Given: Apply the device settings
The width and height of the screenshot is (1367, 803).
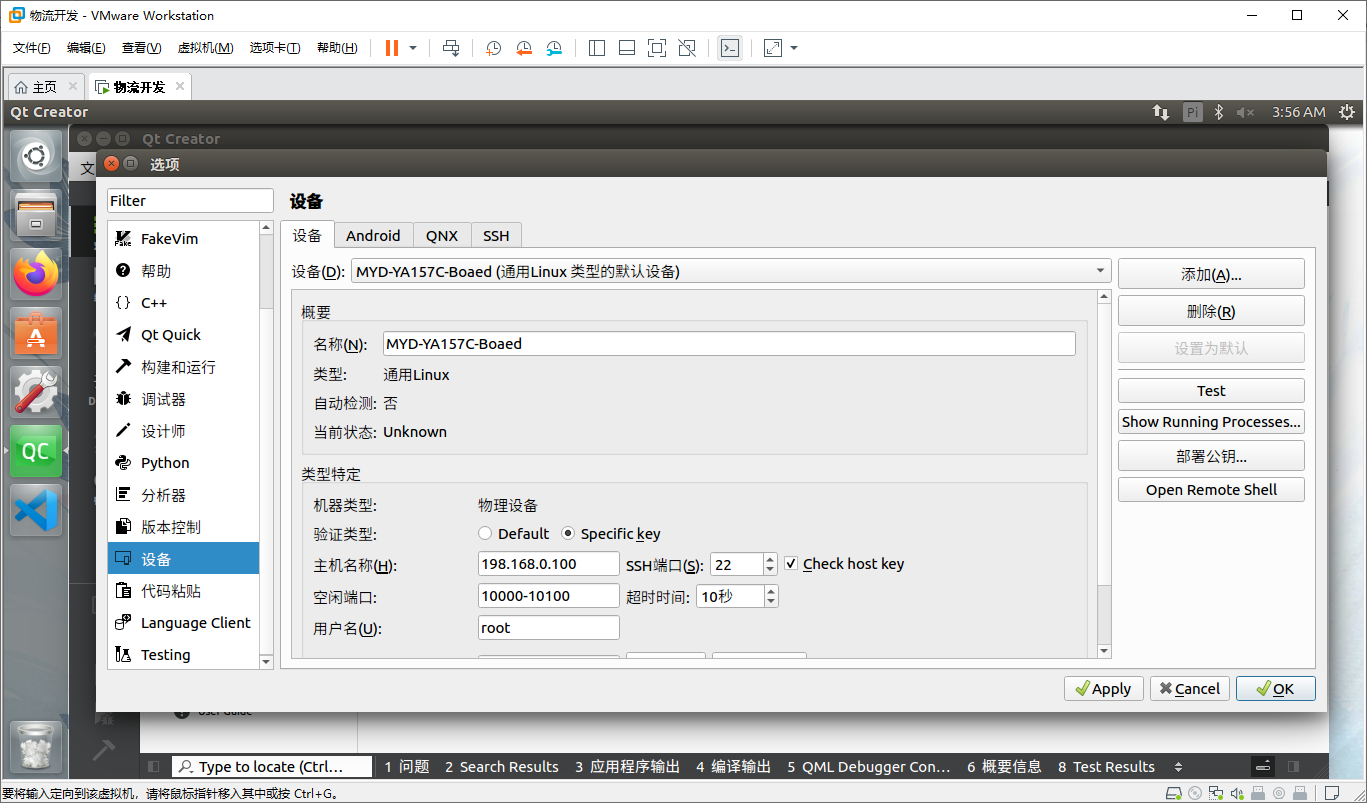Looking at the screenshot, I should click(1102, 689).
